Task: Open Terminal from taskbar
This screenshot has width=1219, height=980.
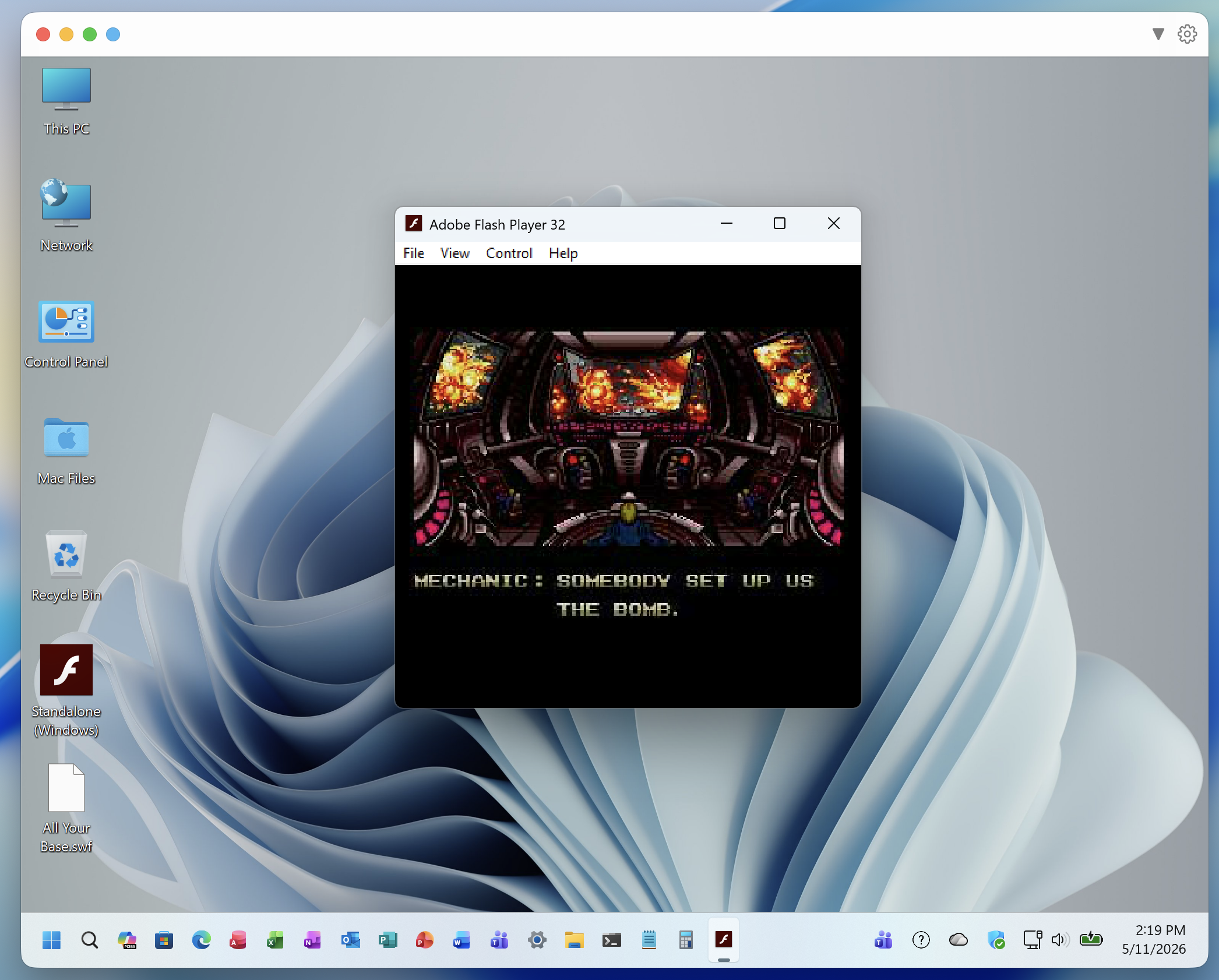Action: point(611,940)
